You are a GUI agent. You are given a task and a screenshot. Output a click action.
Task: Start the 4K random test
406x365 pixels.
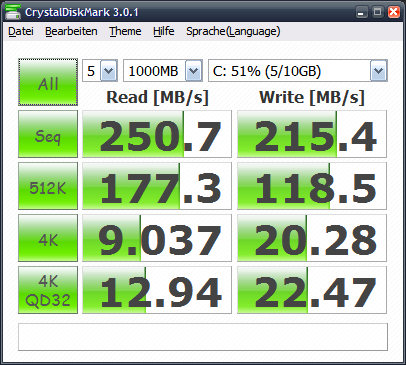(x=48, y=238)
